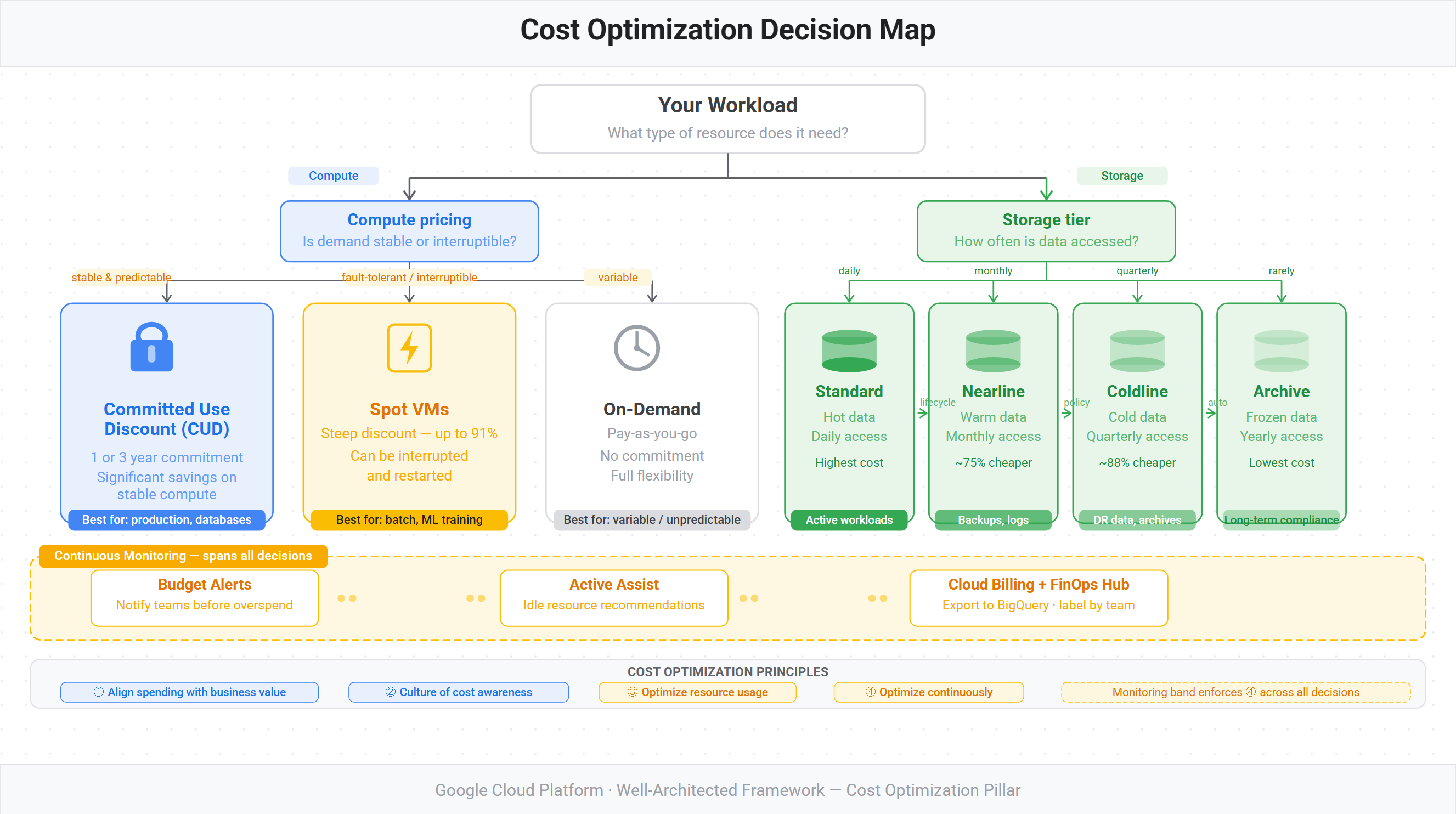
Task: Click the Nearline storage cylinder icon
Action: [993, 351]
